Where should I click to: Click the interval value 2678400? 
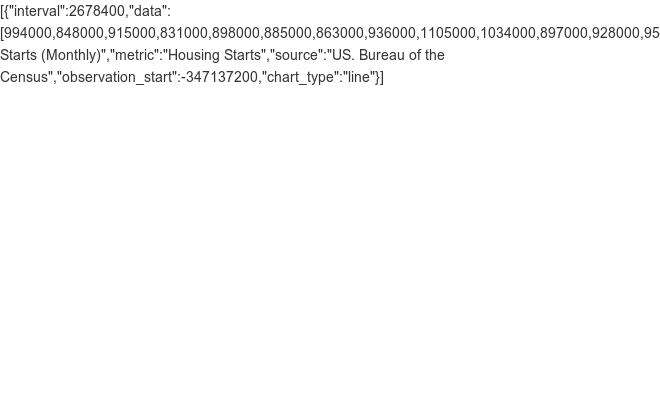point(97,11)
